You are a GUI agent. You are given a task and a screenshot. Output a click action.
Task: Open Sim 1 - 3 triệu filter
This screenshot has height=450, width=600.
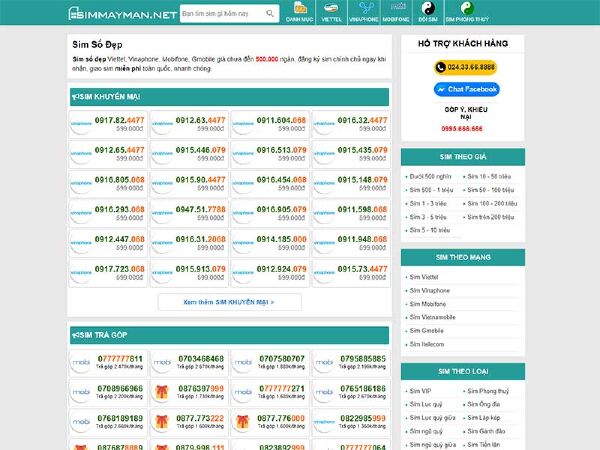point(428,204)
